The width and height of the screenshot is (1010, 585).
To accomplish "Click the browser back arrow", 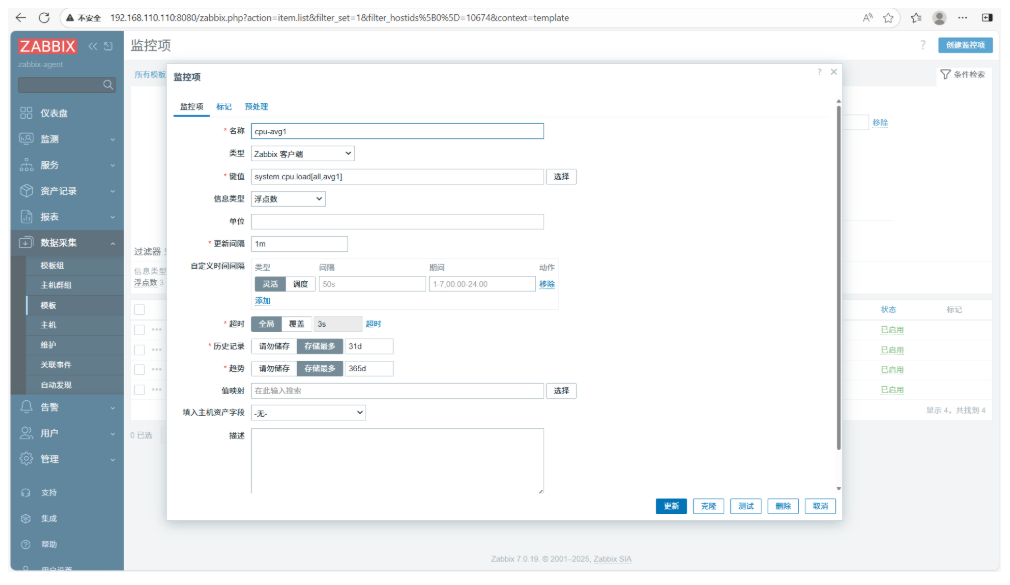I will click(21, 17).
